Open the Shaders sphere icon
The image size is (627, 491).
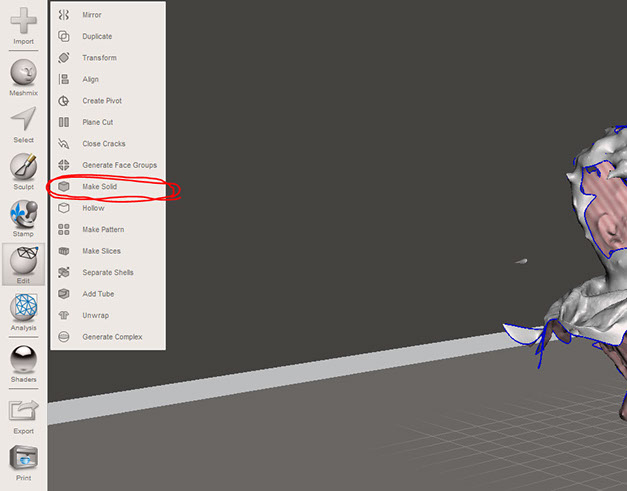pos(24,359)
